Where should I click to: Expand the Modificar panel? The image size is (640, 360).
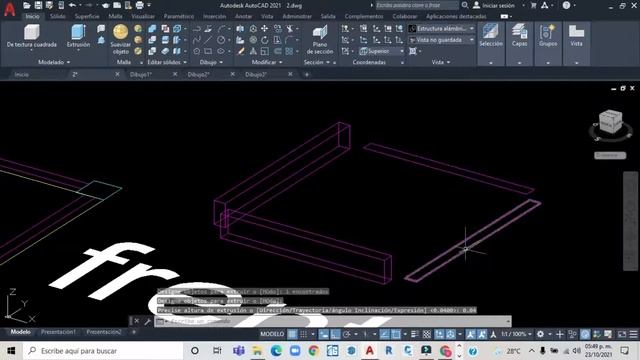[267, 62]
